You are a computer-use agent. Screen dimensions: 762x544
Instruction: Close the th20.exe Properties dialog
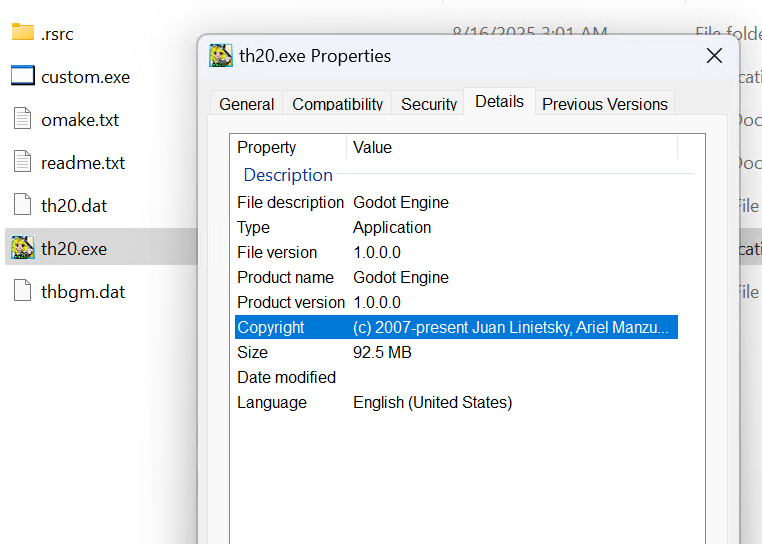pyautogui.click(x=714, y=56)
